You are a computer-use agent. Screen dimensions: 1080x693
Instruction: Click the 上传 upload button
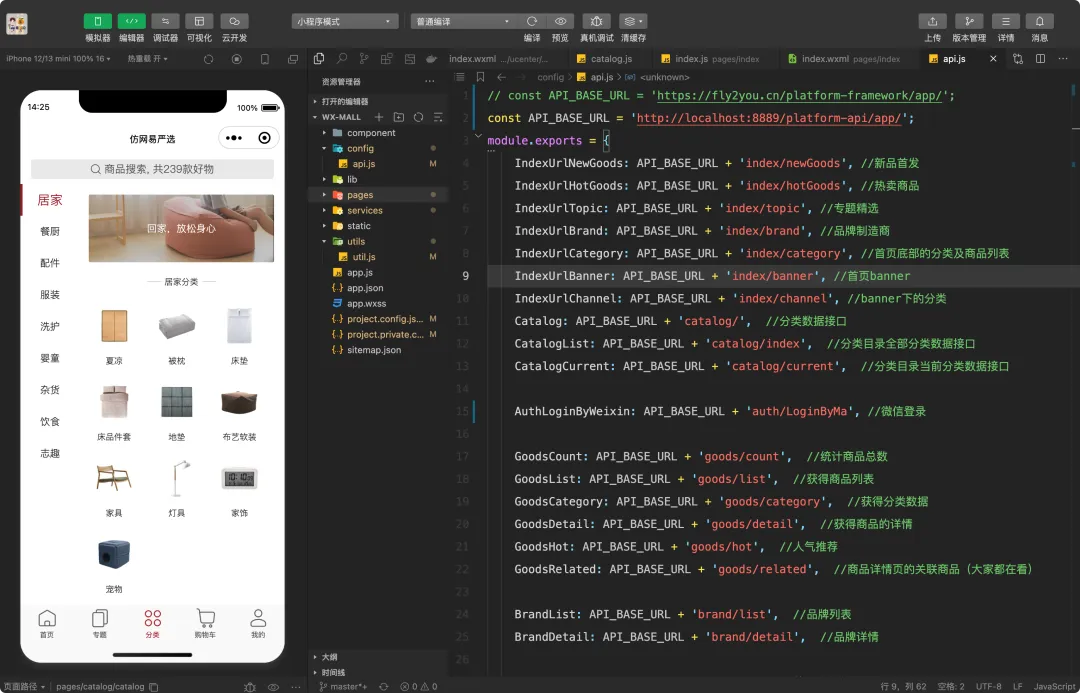[x=933, y=21]
